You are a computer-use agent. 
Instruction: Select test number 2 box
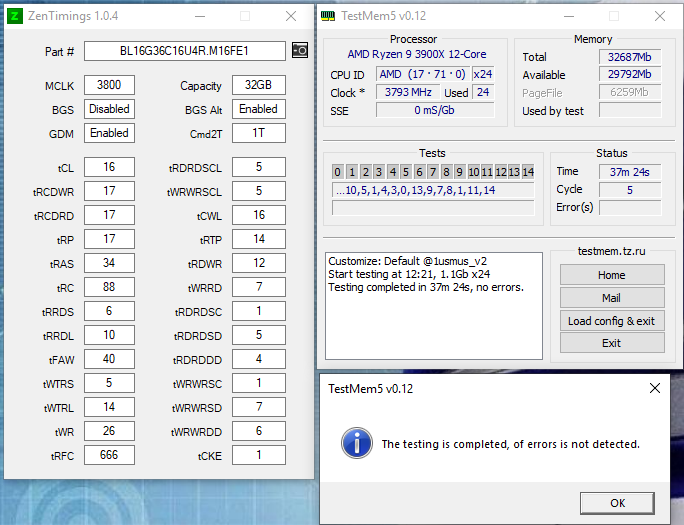pyautogui.click(x=366, y=172)
